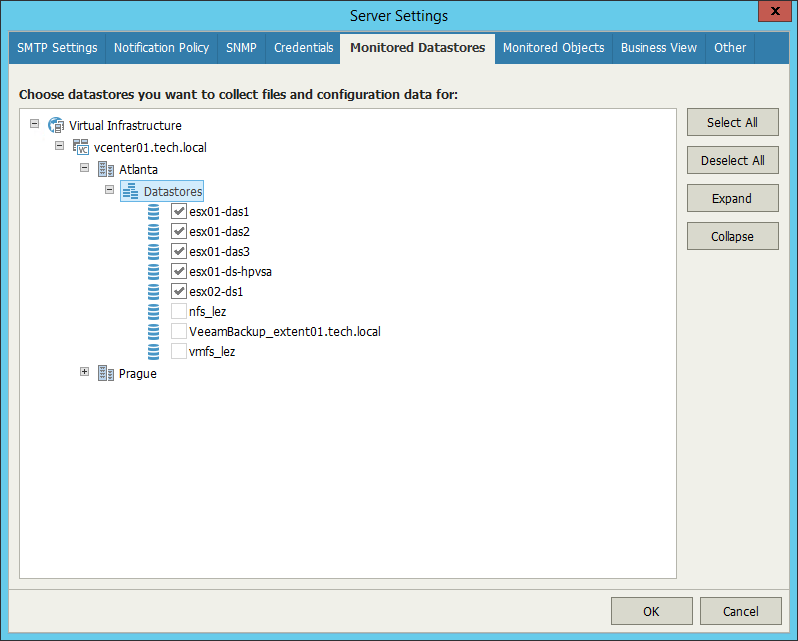The width and height of the screenshot is (798, 641).
Task: Select the Monitored Datastores tab
Action: (x=417, y=48)
